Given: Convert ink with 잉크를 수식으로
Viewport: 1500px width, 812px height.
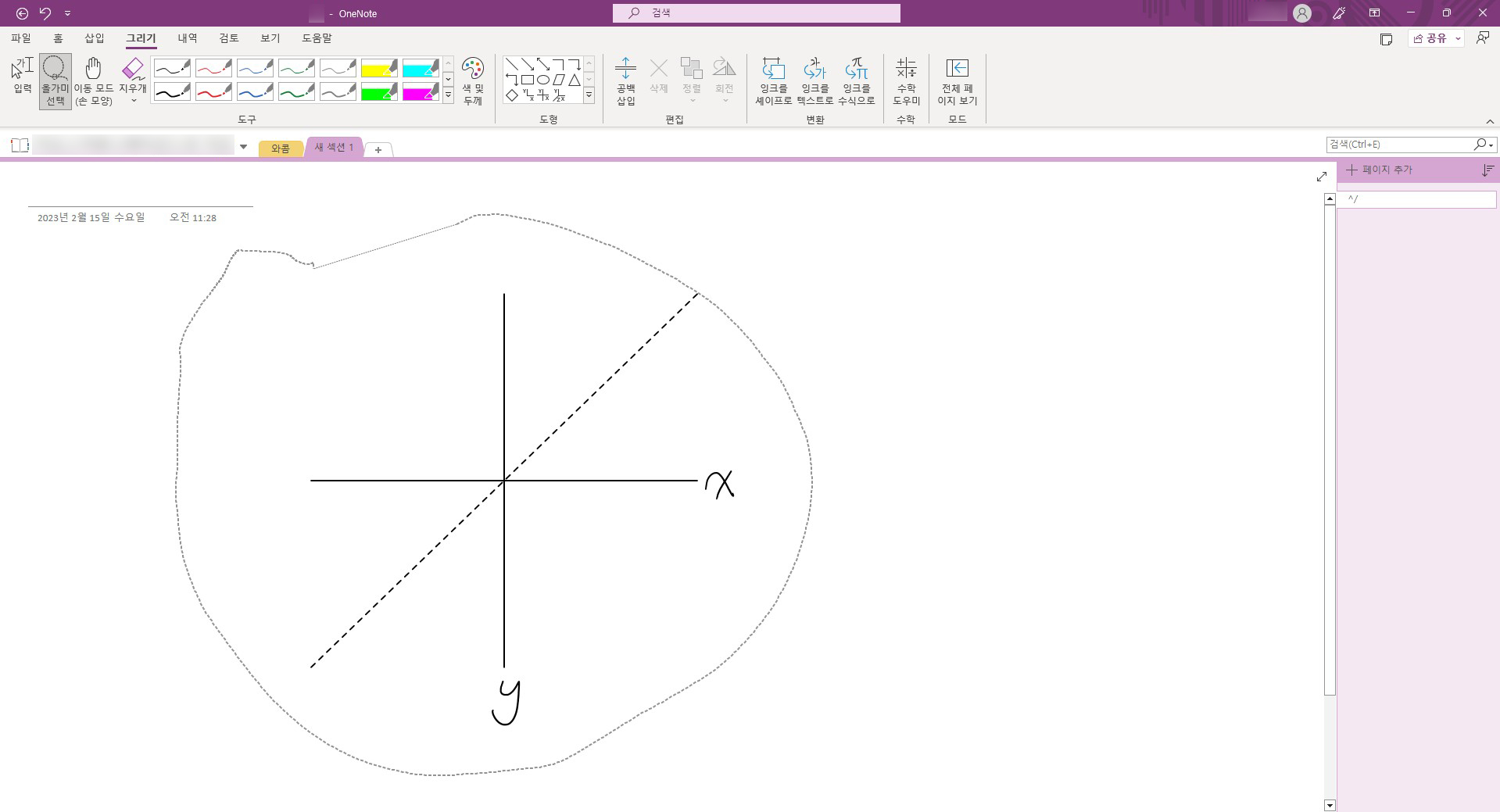Looking at the screenshot, I should [856, 81].
